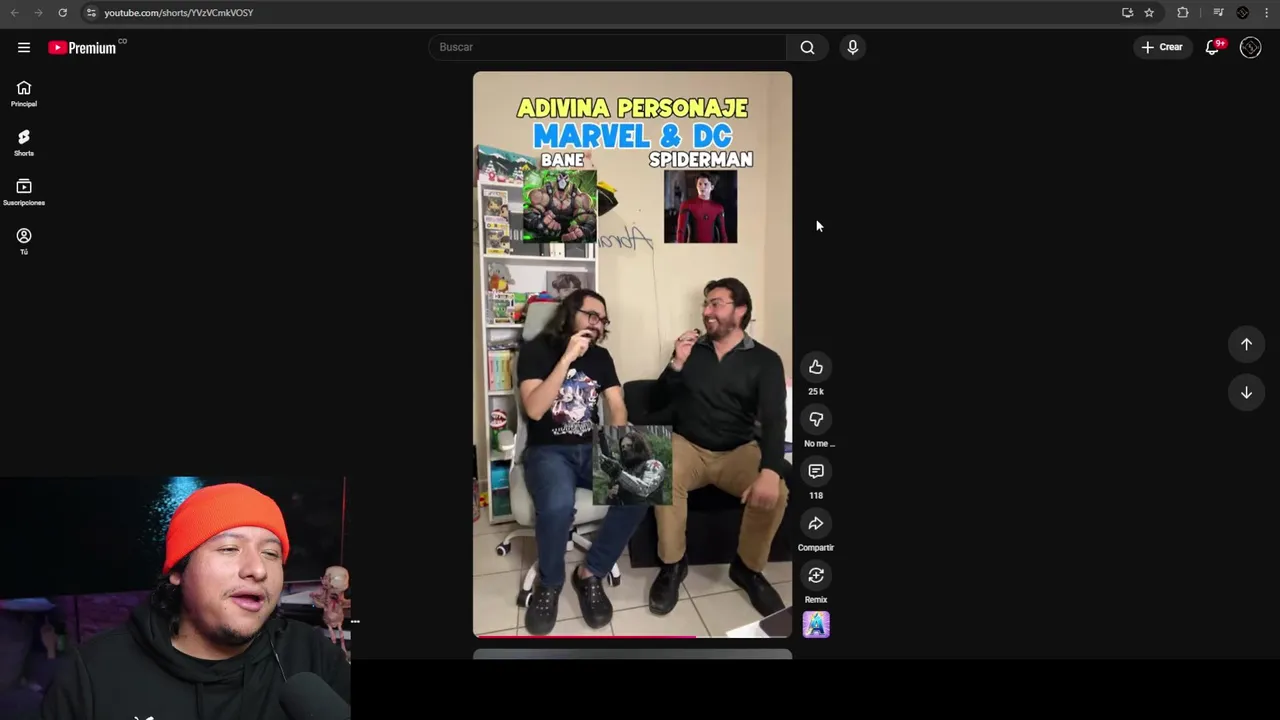Screen dimensions: 1280x720
Task: Click the address bar URL
Action: pyautogui.click(x=178, y=12)
